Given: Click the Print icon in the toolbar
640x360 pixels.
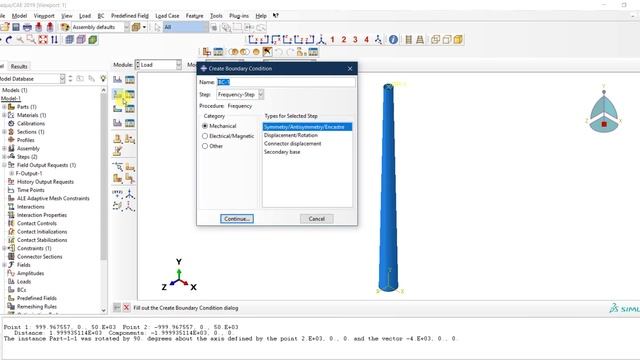Looking at the screenshot, I should click(27, 27).
